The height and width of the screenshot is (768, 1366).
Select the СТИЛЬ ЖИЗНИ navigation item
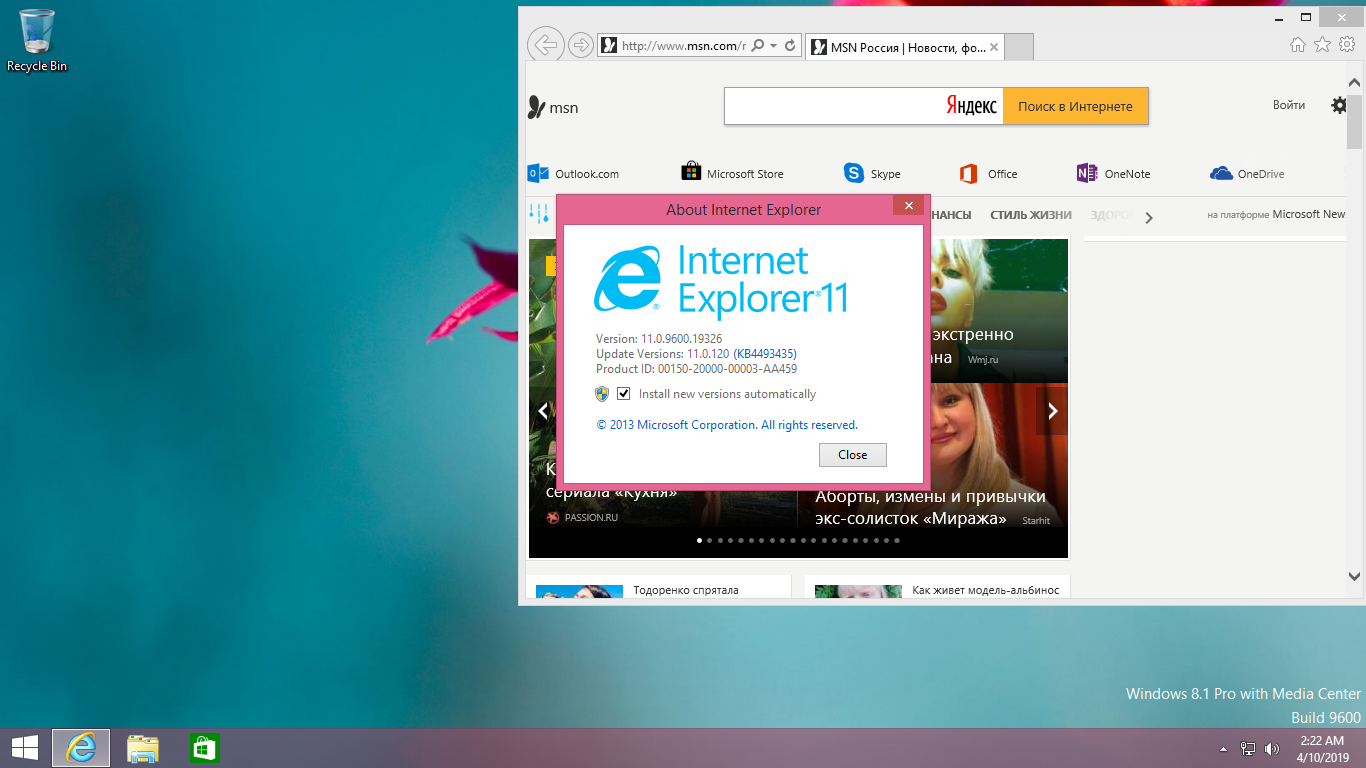tap(1031, 215)
